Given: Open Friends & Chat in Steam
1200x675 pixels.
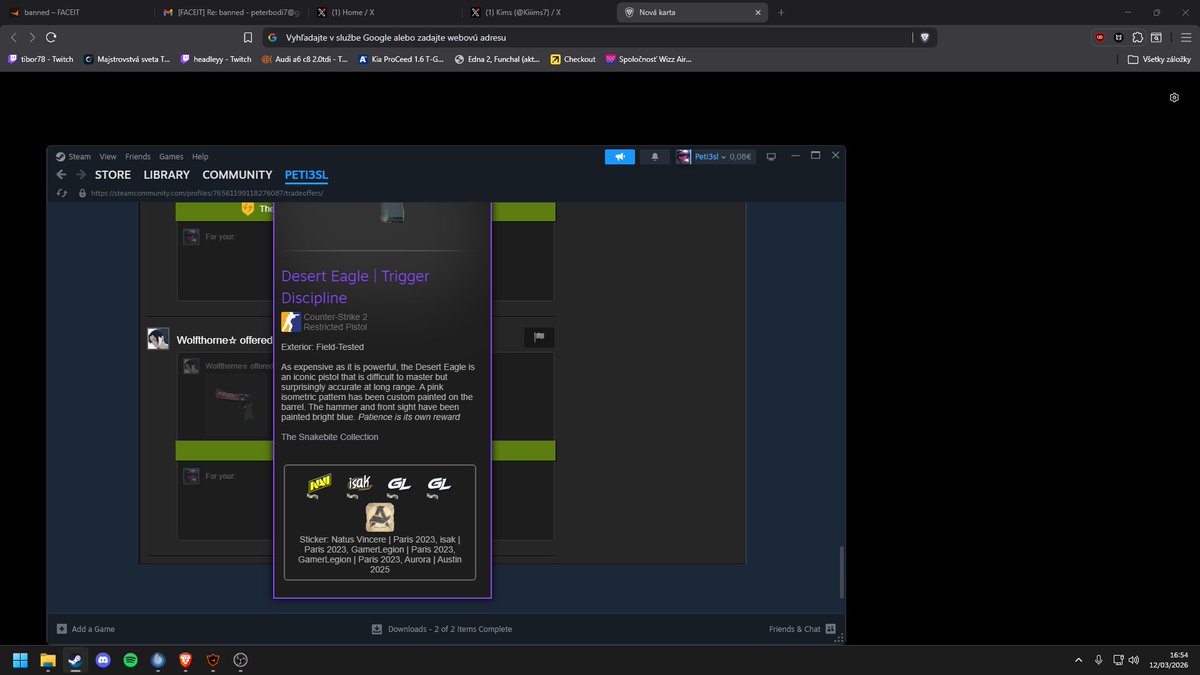Looking at the screenshot, I should [x=802, y=629].
